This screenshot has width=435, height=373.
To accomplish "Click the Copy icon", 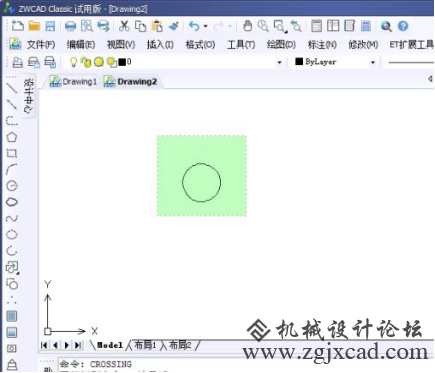I will click(140, 26).
